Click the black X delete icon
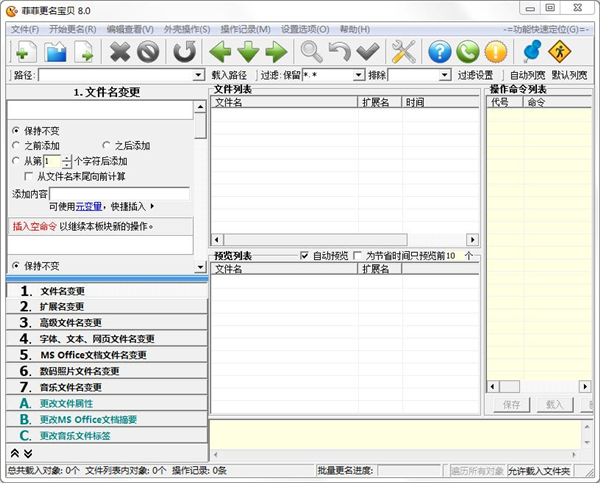600x483 pixels. tap(120, 51)
